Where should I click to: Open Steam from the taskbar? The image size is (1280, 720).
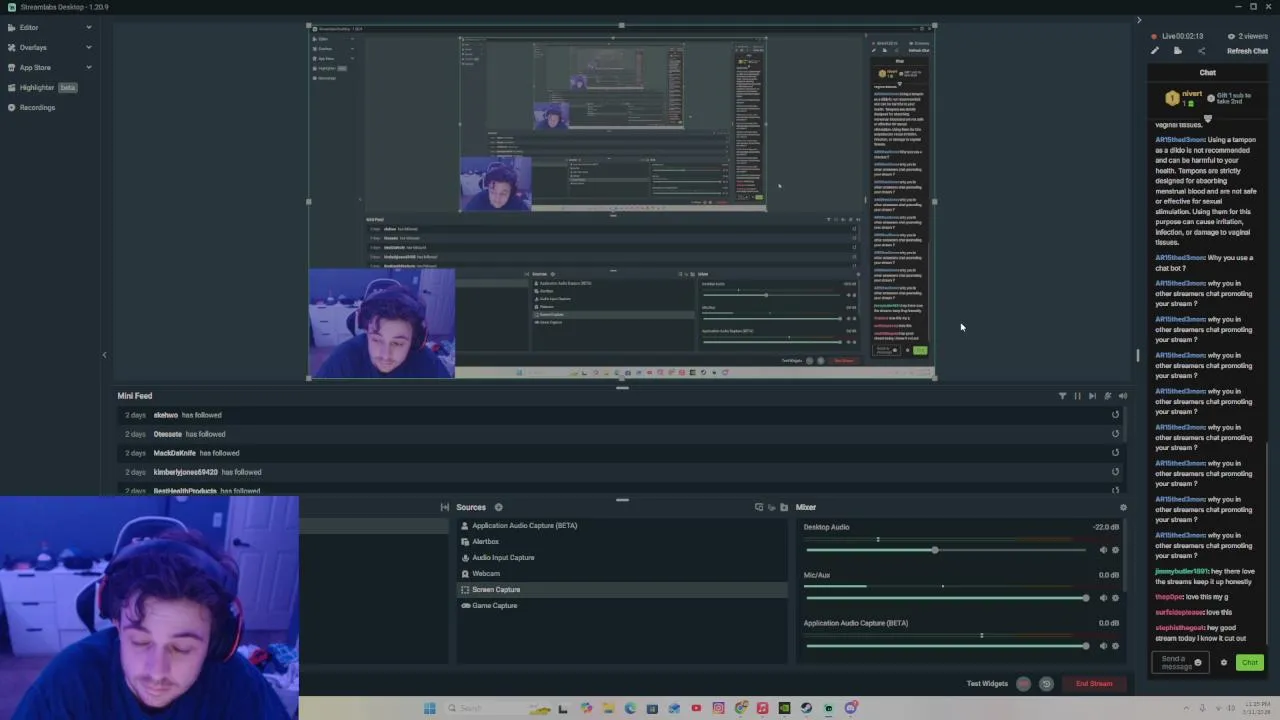click(x=806, y=708)
